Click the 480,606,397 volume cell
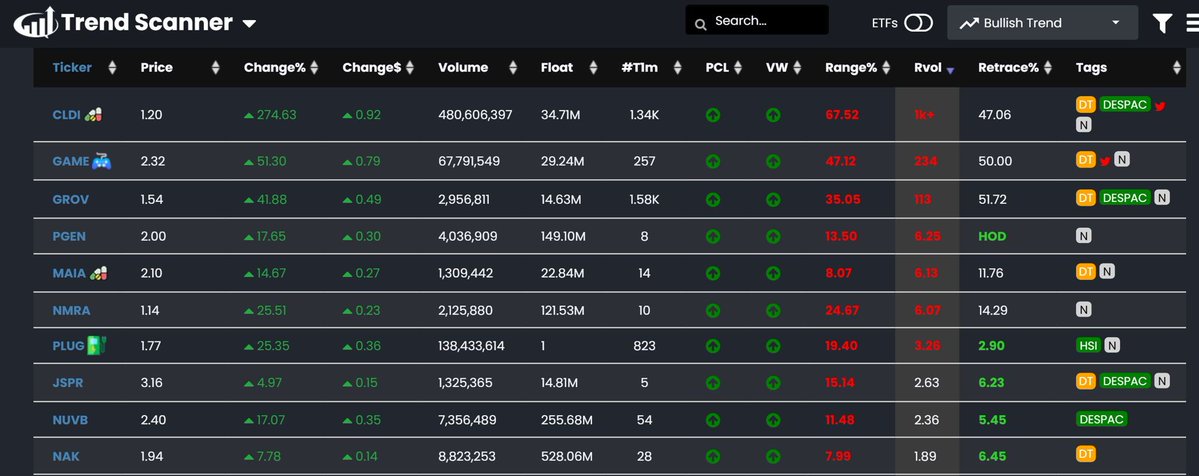The image size is (1199, 476). coord(475,115)
